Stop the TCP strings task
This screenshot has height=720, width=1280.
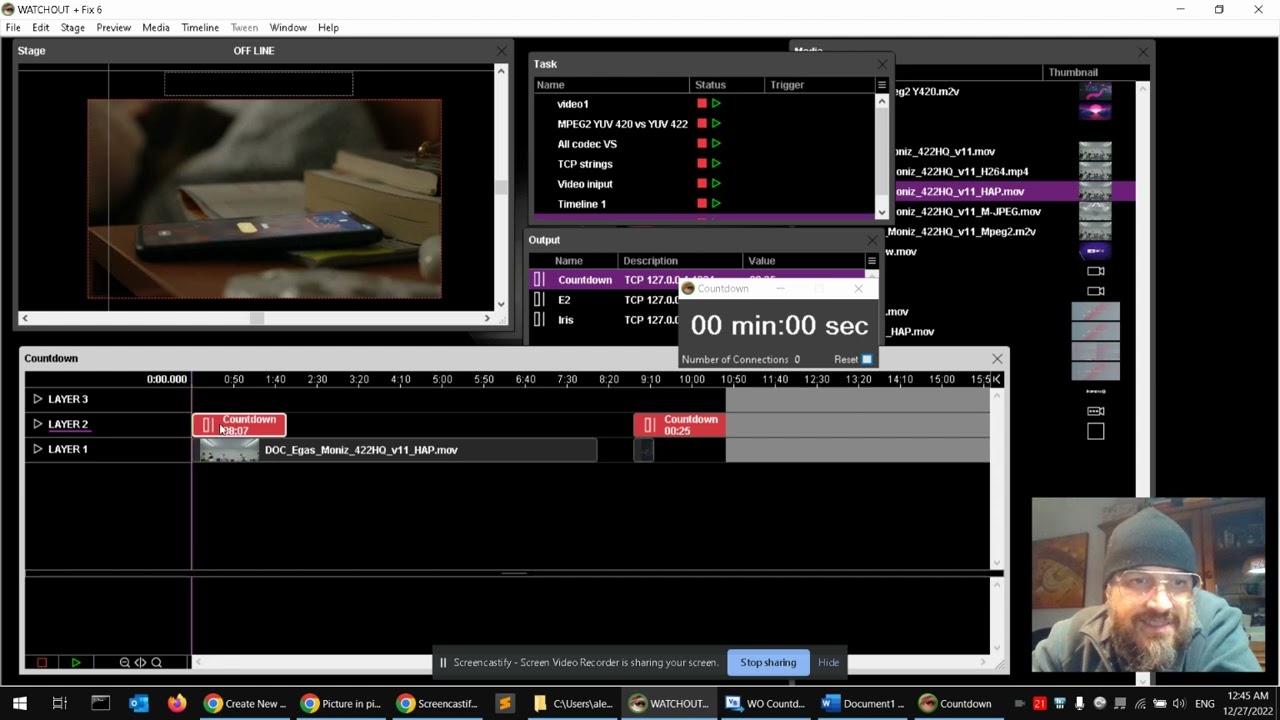[702, 164]
